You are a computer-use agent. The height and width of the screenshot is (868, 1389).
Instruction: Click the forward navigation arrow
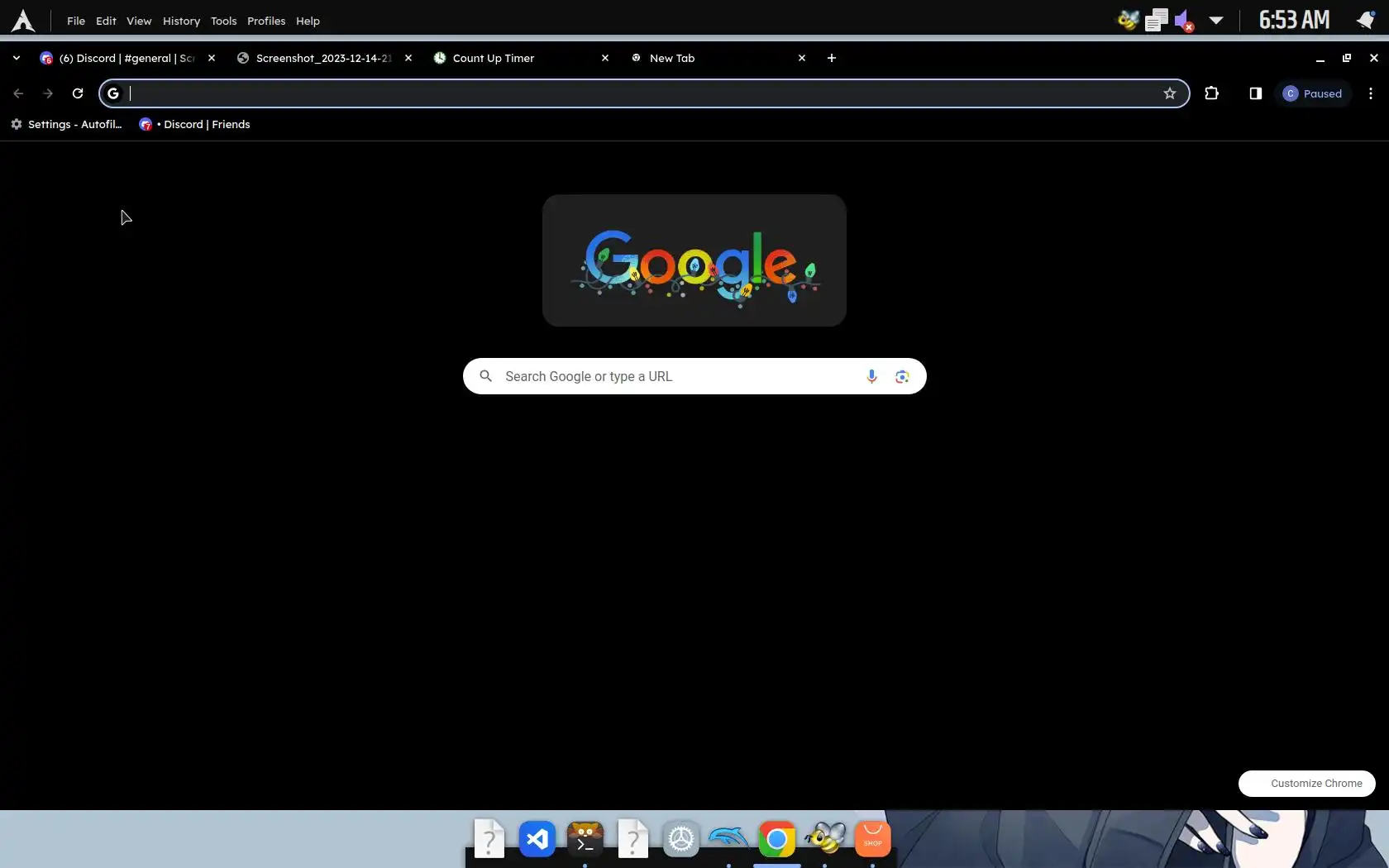[x=48, y=93]
